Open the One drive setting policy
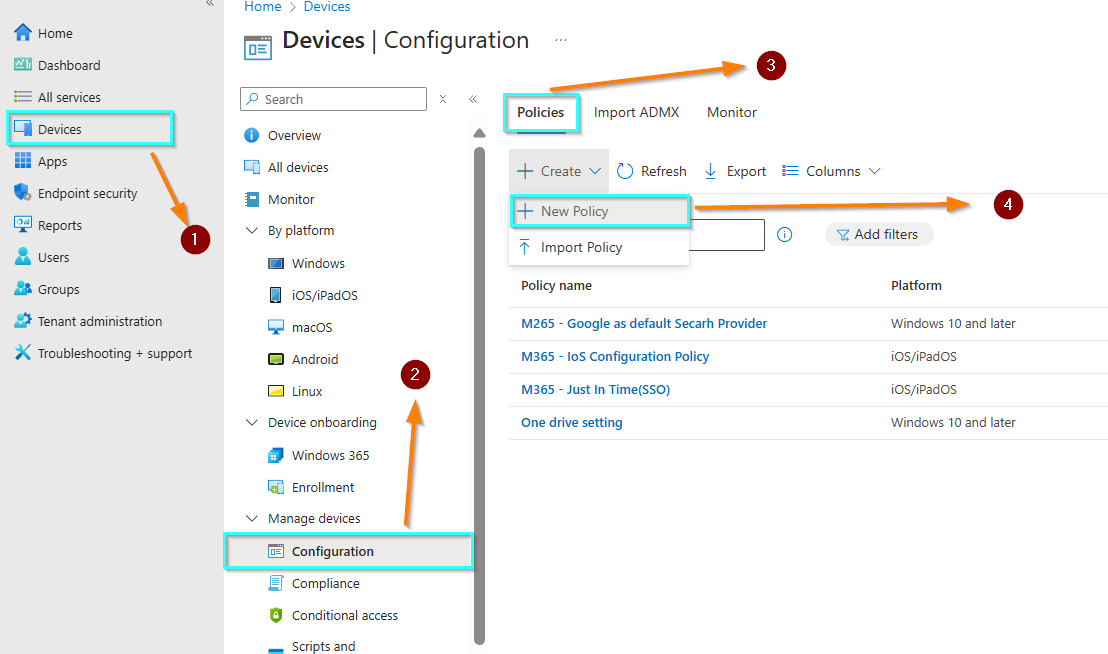The width and height of the screenshot is (1108, 654). [572, 422]
